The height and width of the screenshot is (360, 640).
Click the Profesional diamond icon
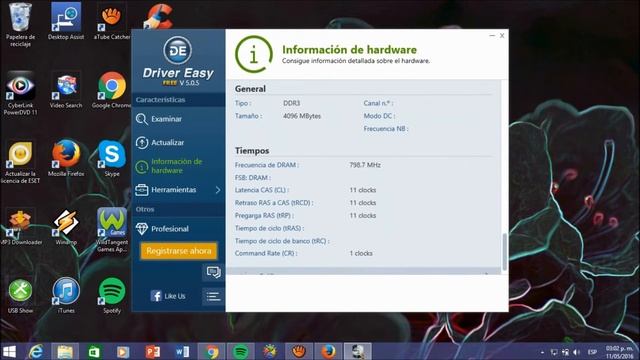point(142,229)
